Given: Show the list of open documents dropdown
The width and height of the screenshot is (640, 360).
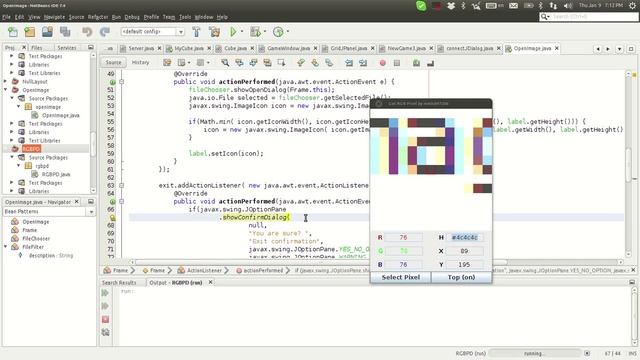Looking at the screenshot, I should point(619,49).
